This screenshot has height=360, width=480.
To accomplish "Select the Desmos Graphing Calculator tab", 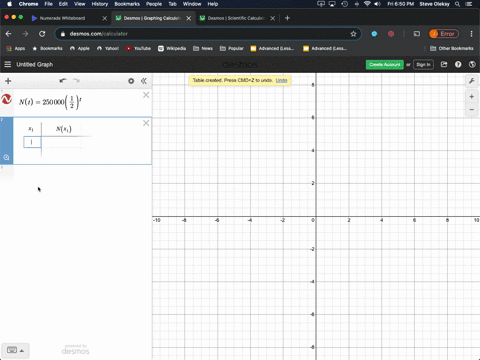I will (152, 18).
